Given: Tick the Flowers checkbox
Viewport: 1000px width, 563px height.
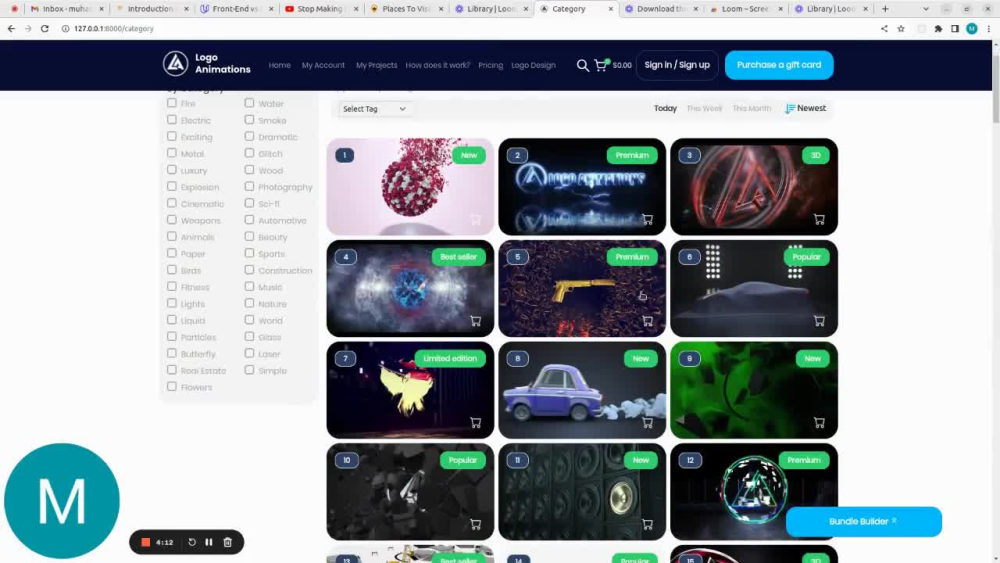Looking at the screenshot, I should click(x=172, y=386).
